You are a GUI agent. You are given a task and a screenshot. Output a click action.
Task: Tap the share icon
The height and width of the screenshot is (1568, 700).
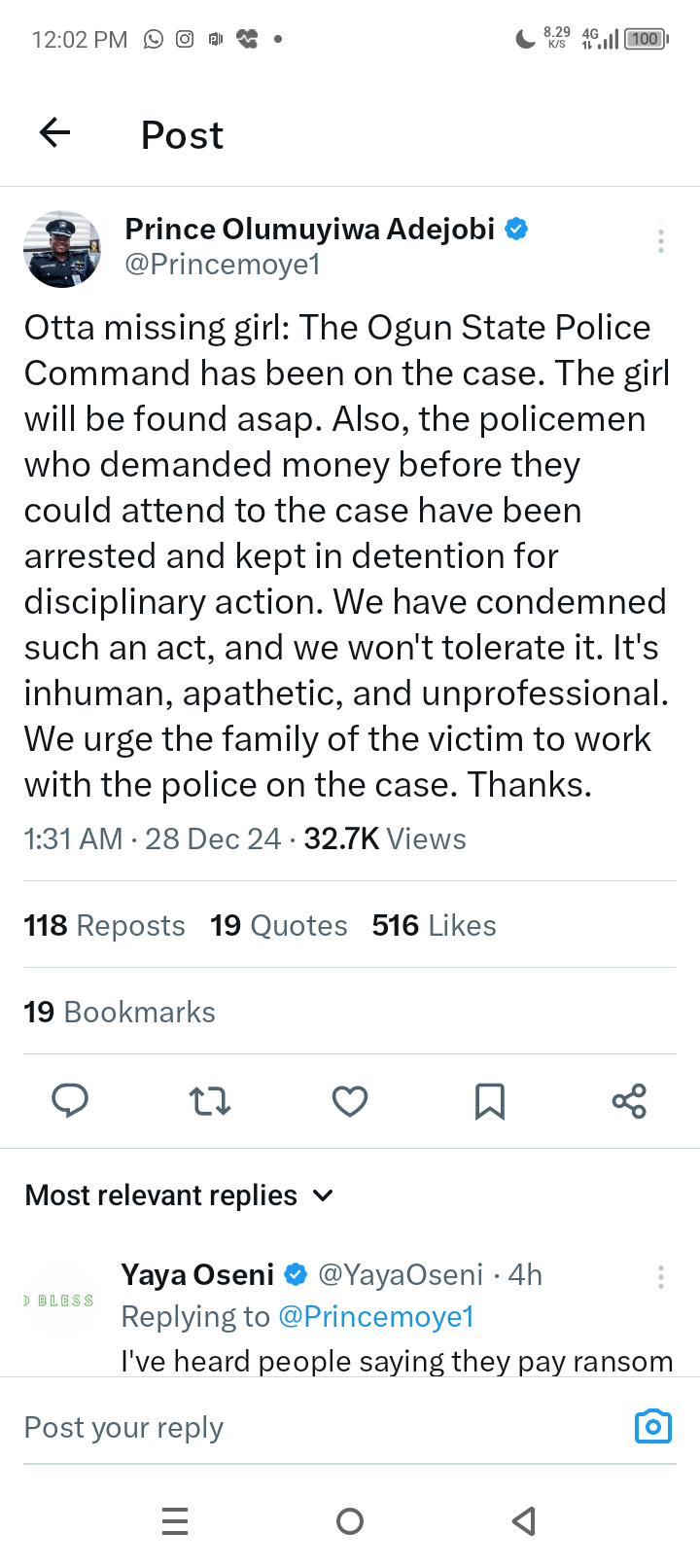(x=629, y=1101)
